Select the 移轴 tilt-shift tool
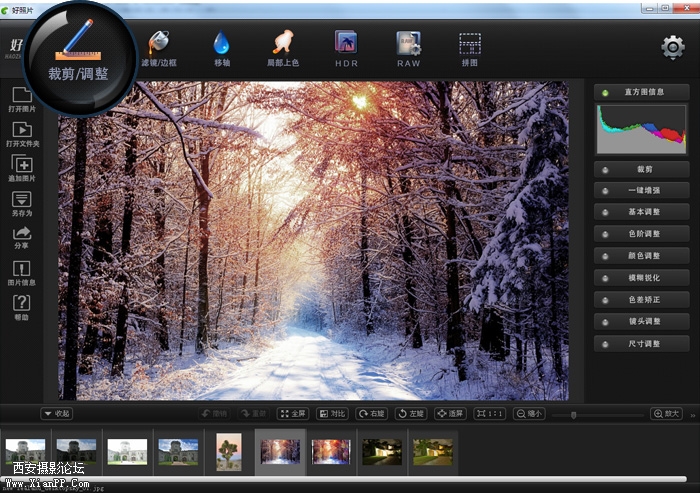 click(x=221, y=48)
